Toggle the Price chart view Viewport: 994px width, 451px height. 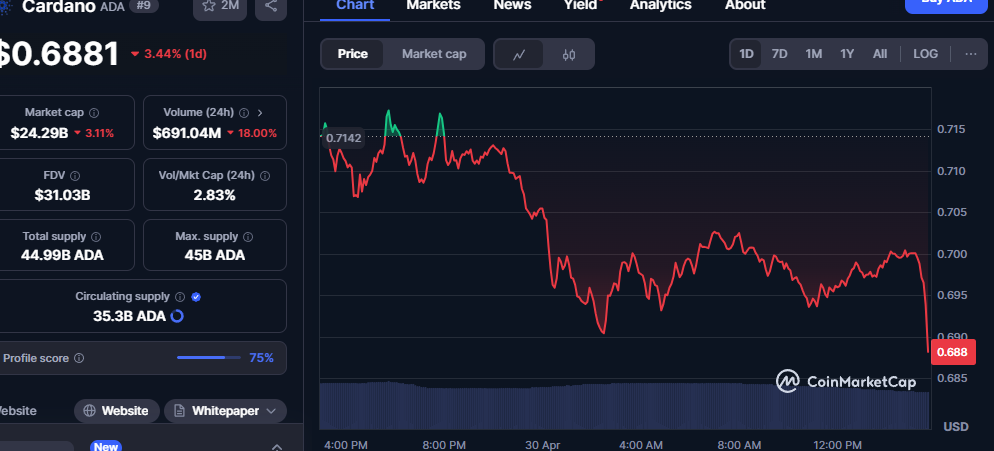tap(352, 54)
